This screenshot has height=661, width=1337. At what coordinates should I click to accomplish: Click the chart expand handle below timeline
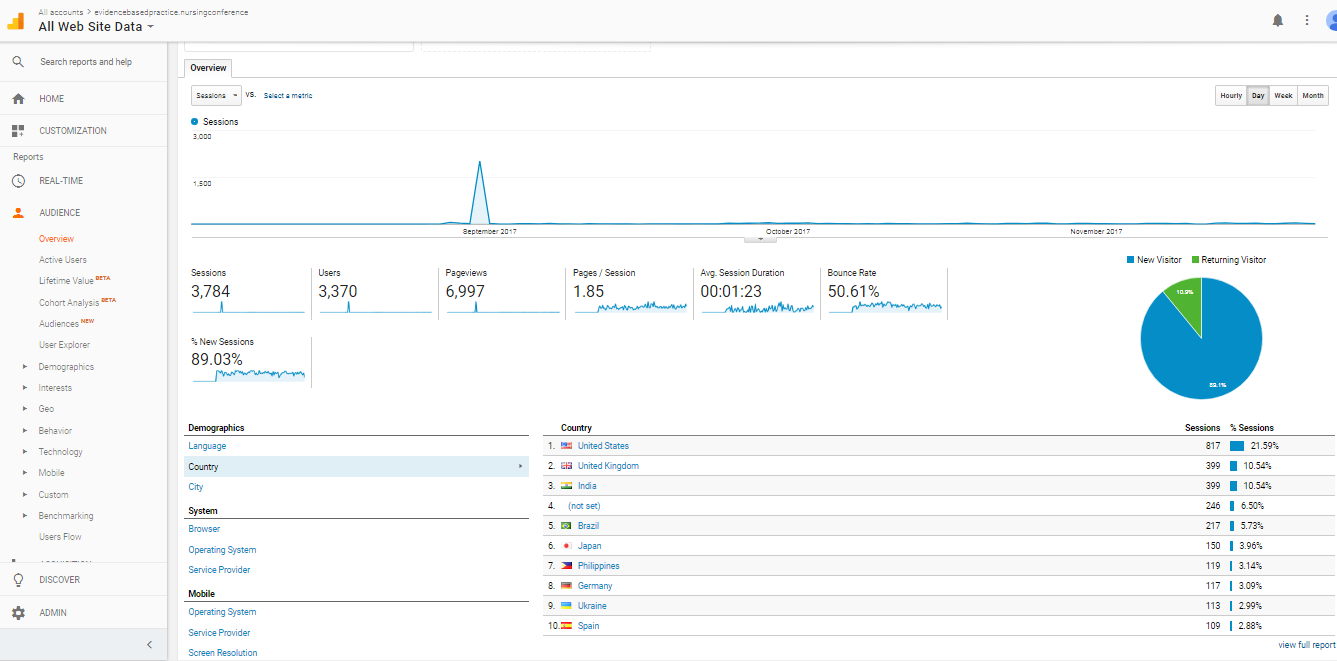pos(761,239)
